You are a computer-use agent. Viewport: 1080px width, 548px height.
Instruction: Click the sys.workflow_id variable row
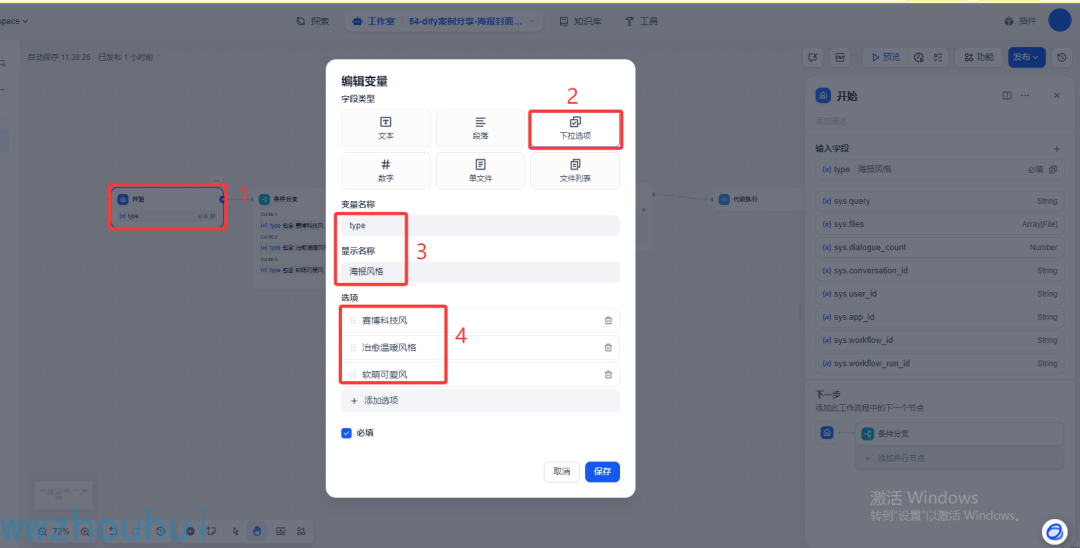click(x=939, y=340)
